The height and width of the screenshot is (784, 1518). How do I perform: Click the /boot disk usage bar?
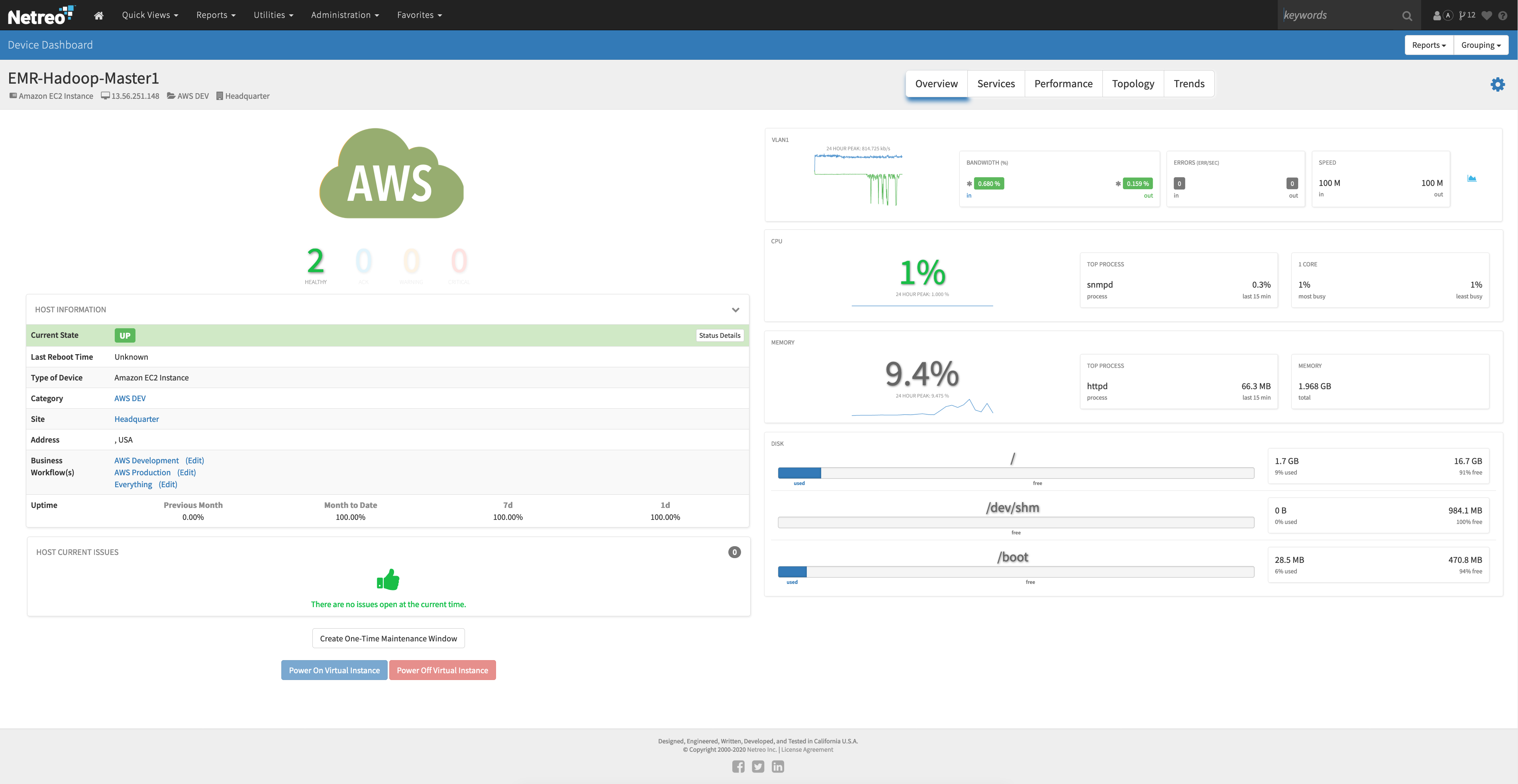click(x=1016, y=571)
